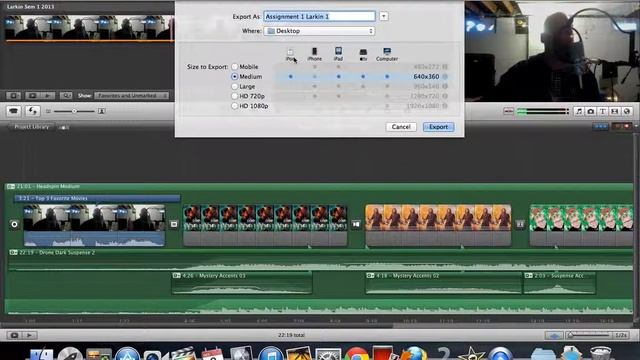
Task: Click transition icon after first video clip
Action: pyautogui.click(x=174, y=224)
